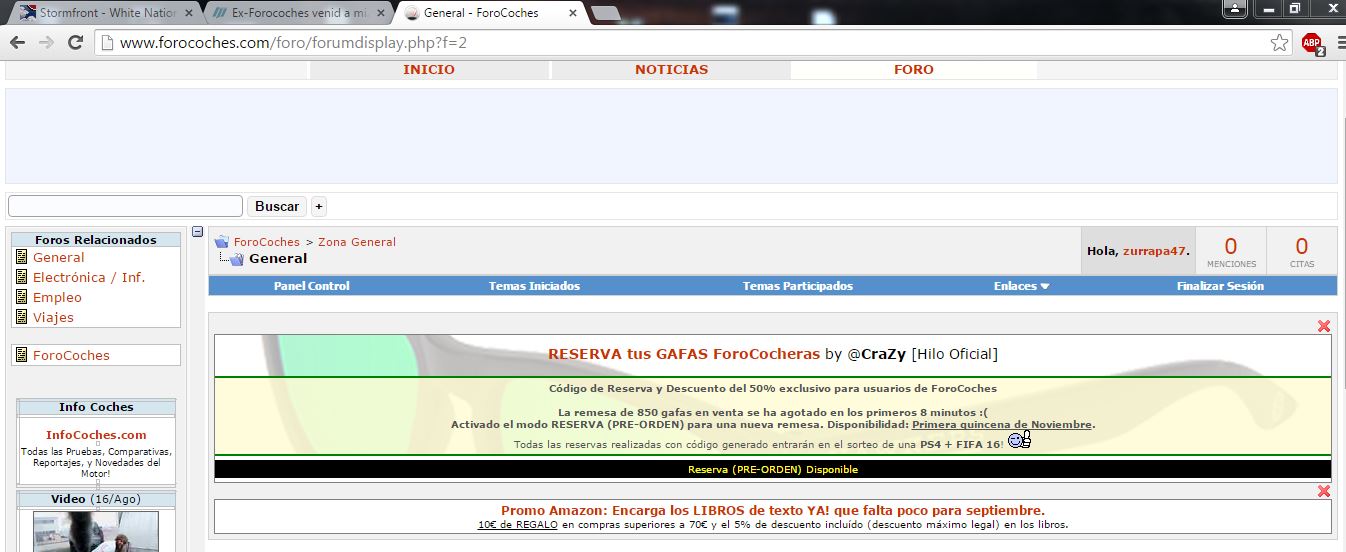This screenshot has height=552, width=1346.
Task: Open the FORO navigation tab
Action: [913, 70]
